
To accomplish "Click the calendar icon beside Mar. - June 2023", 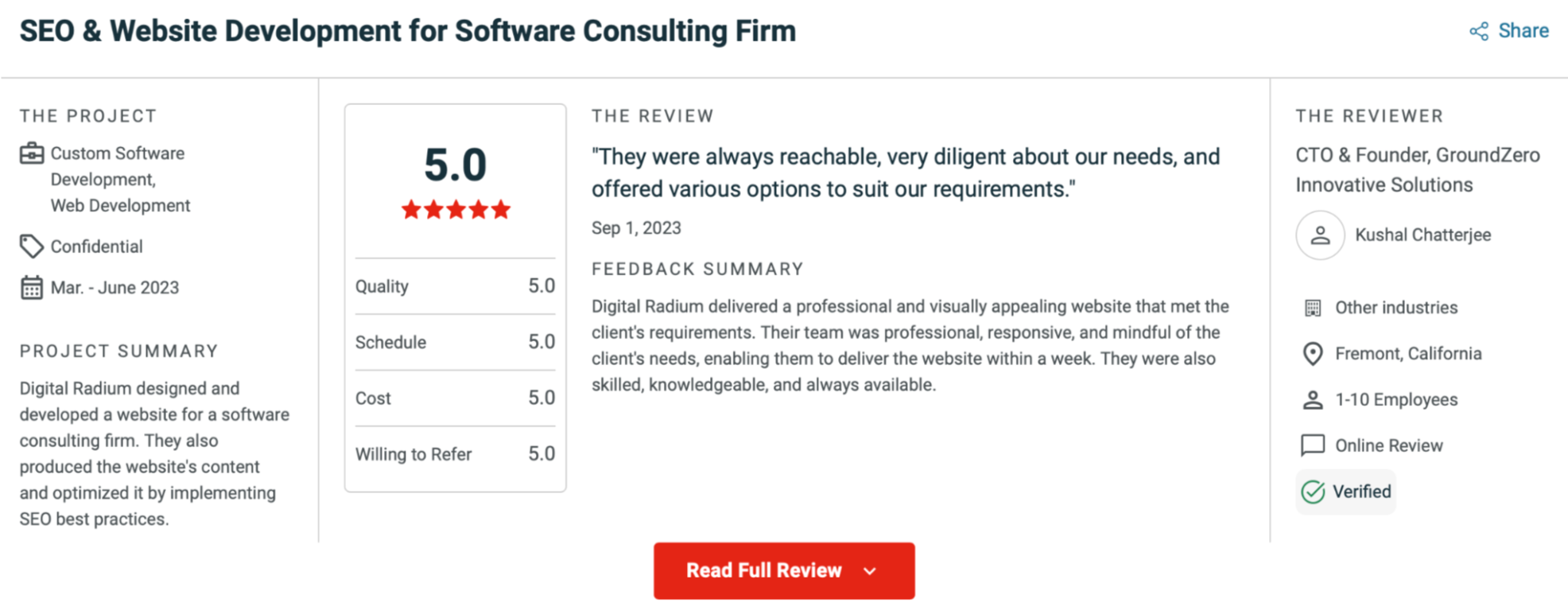I will click(32, 287).
